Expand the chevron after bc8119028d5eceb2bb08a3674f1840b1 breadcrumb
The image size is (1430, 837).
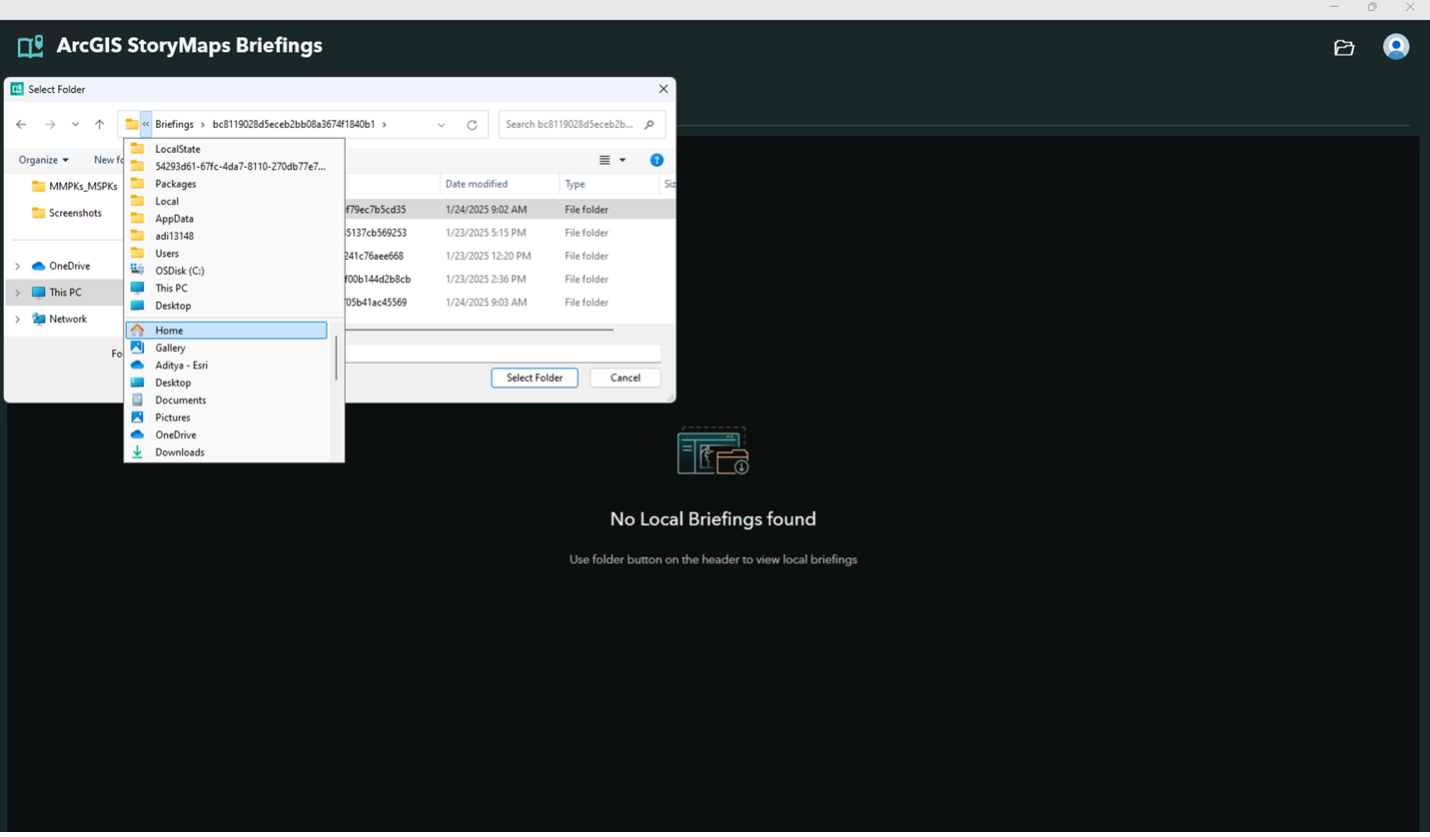click(x=384, y=125)
